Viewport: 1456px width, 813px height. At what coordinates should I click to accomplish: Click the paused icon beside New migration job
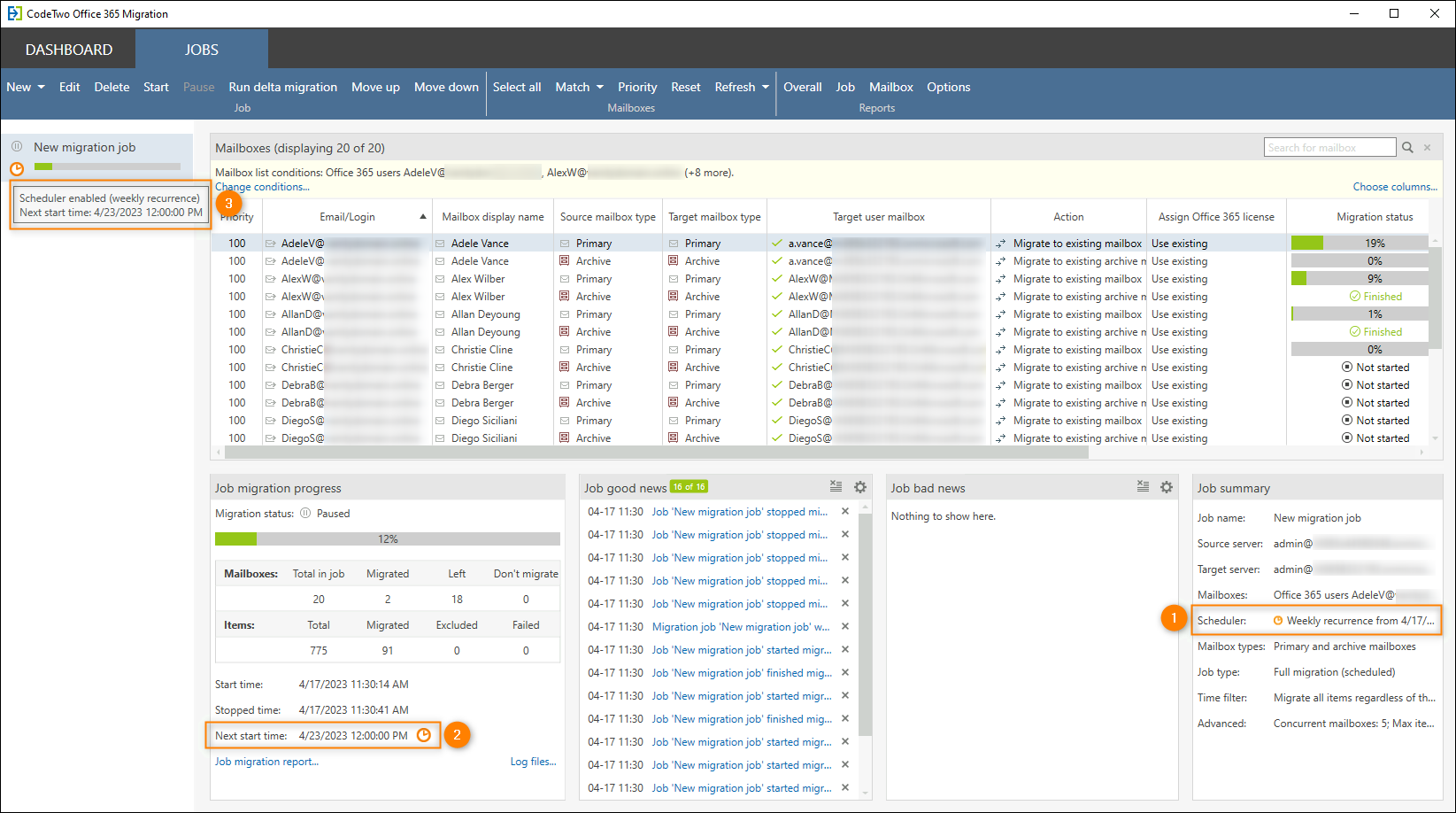click(x=17, y=146)
